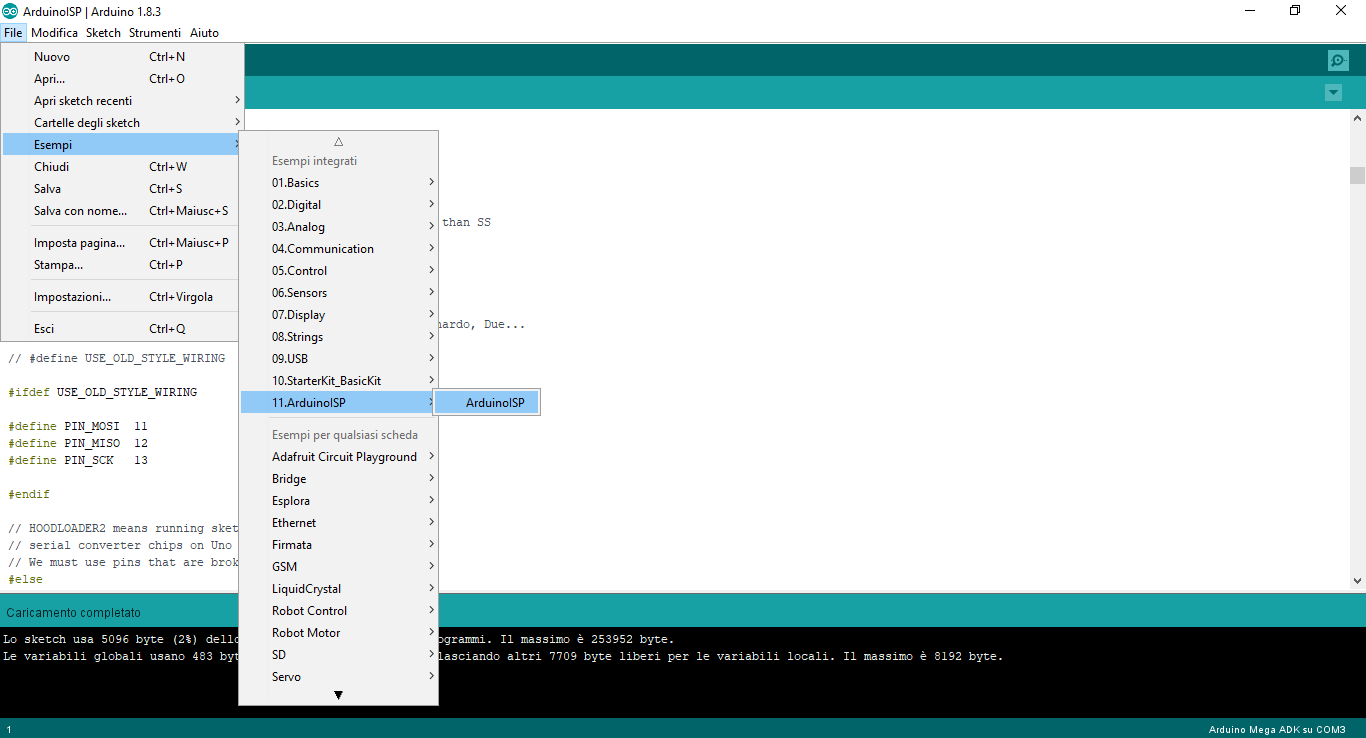The width and height of the screenshot is (1366, 738).
Task: Expand 10.StarterKit_BasicKit examples
Action: (x=338, y=381)
